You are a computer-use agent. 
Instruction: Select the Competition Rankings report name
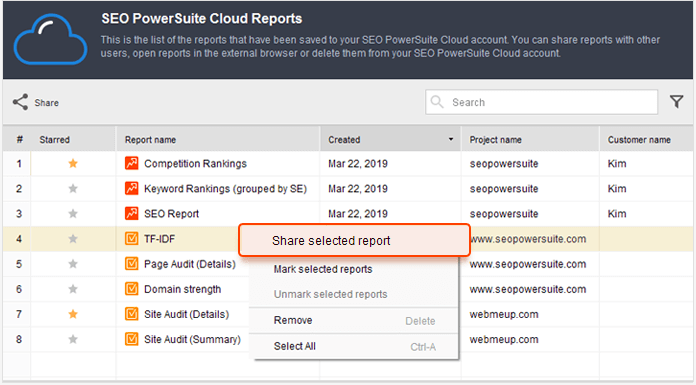coord(195,163)
